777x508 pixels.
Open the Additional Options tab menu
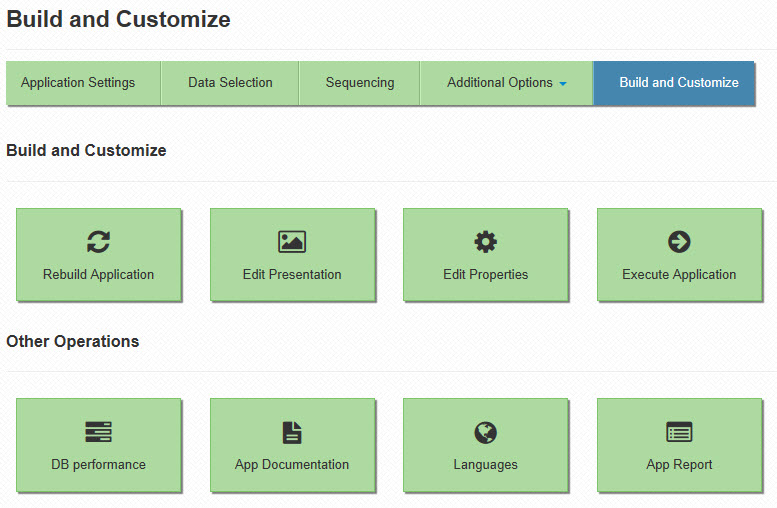point(506,83)
